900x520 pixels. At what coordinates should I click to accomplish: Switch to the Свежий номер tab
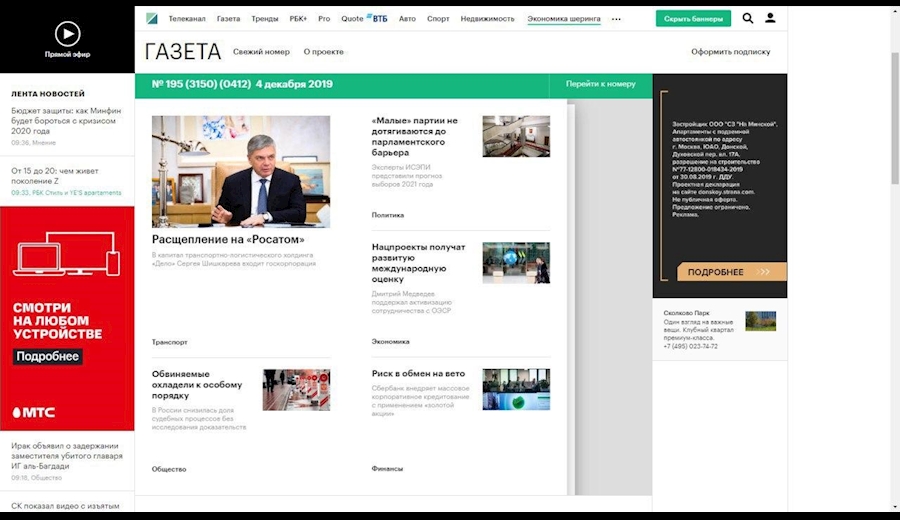click(x=261, y=51)
